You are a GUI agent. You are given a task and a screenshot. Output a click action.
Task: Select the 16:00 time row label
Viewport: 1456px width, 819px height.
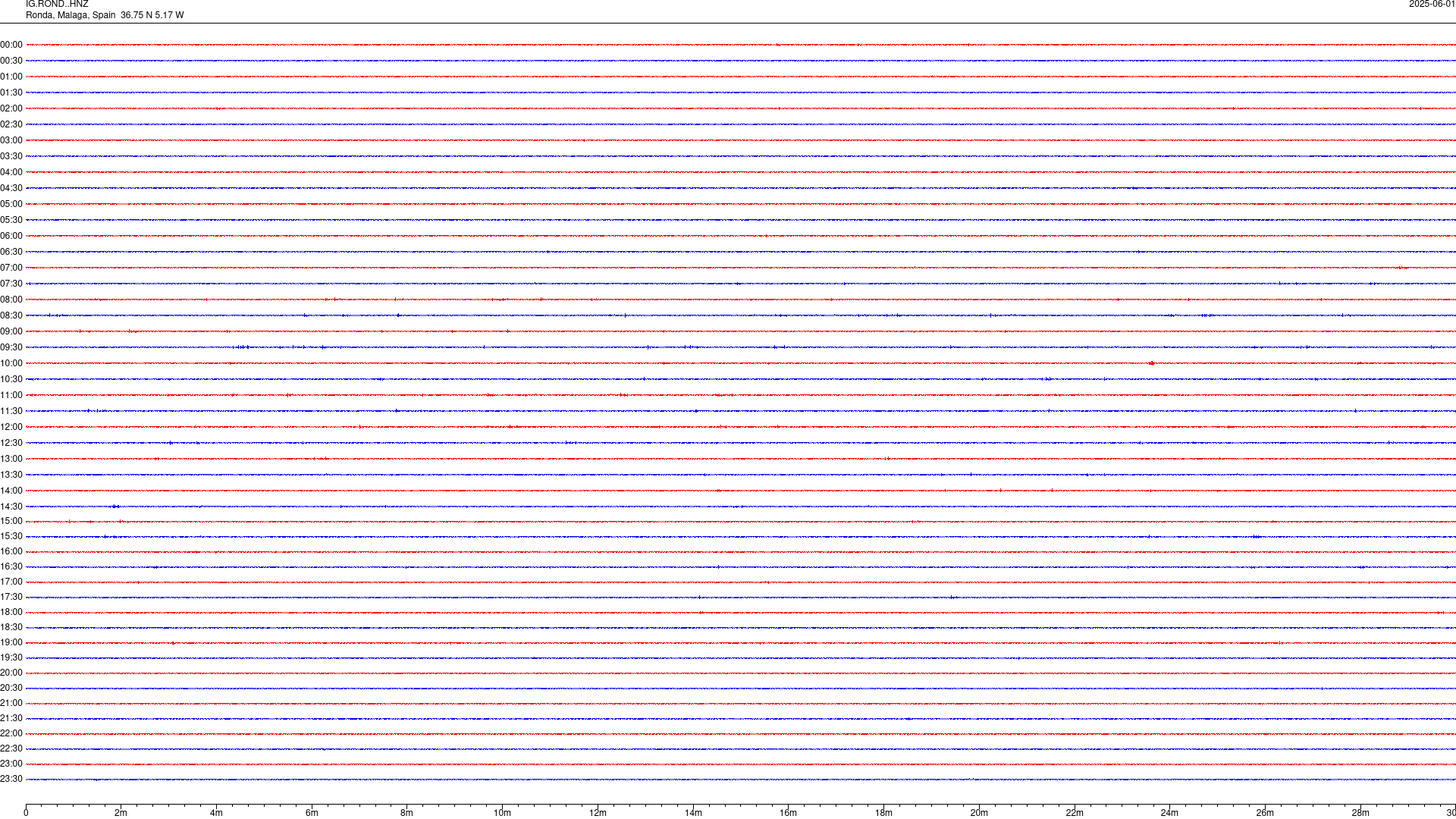(11, 551)
